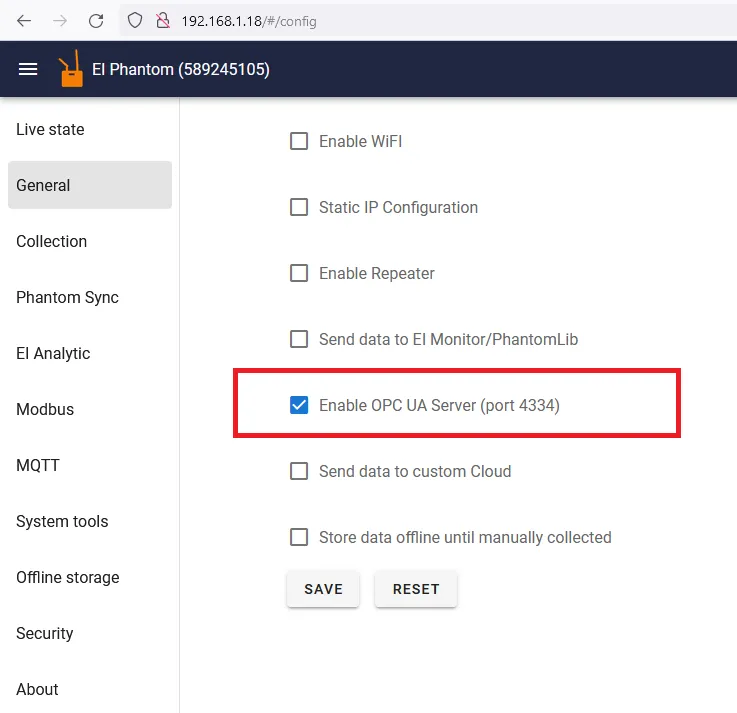Click the EI Phantom (589245105) title
The width and height of the screenshot is (737, 713).
tap(181, 70)
